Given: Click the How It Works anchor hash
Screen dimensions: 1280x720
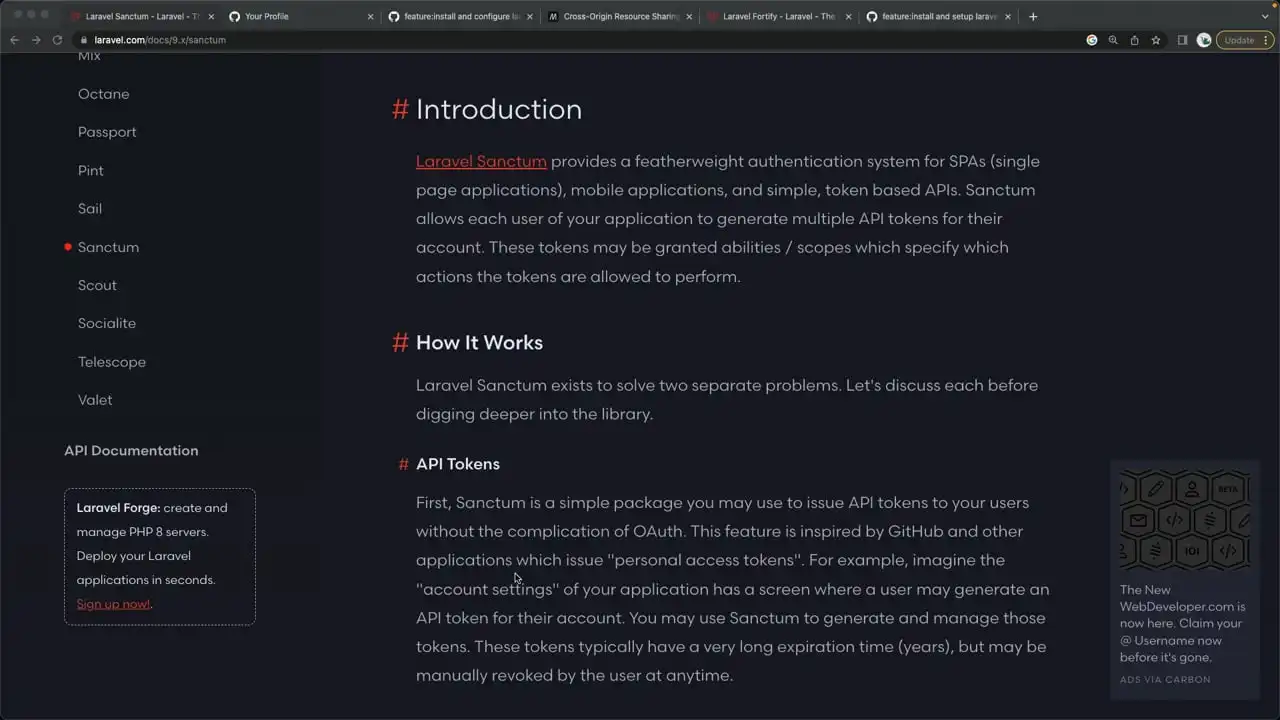Looking at the screenshot, I should pyautogui.click(x=400, y=342).
